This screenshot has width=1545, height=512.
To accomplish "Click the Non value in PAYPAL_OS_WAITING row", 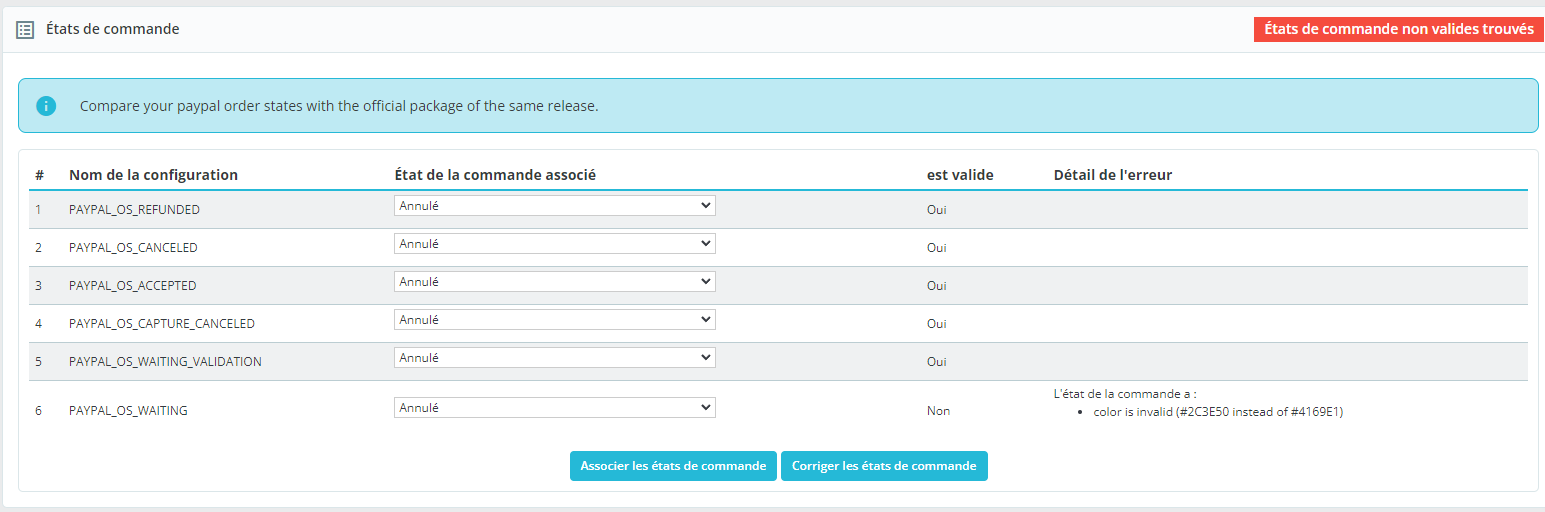I will pyautogui.click(x=938, y=411).
